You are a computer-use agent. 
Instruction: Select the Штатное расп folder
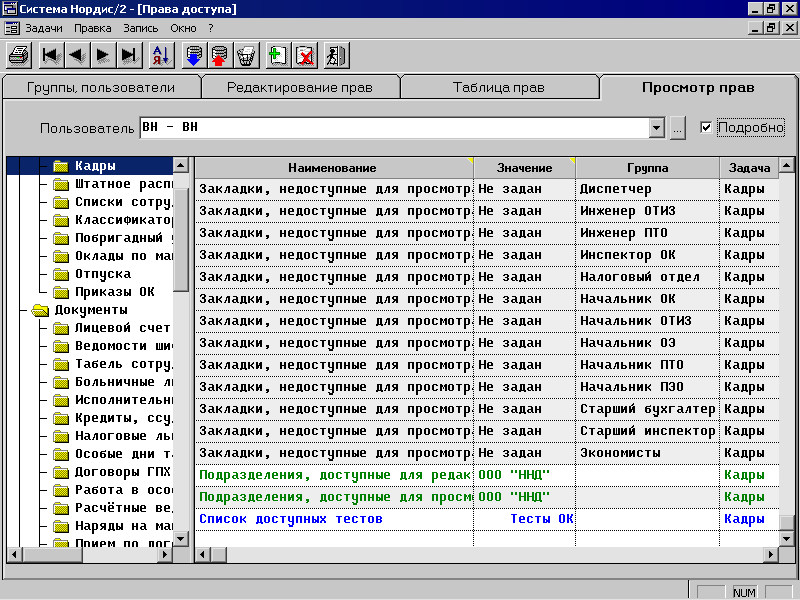113,184
